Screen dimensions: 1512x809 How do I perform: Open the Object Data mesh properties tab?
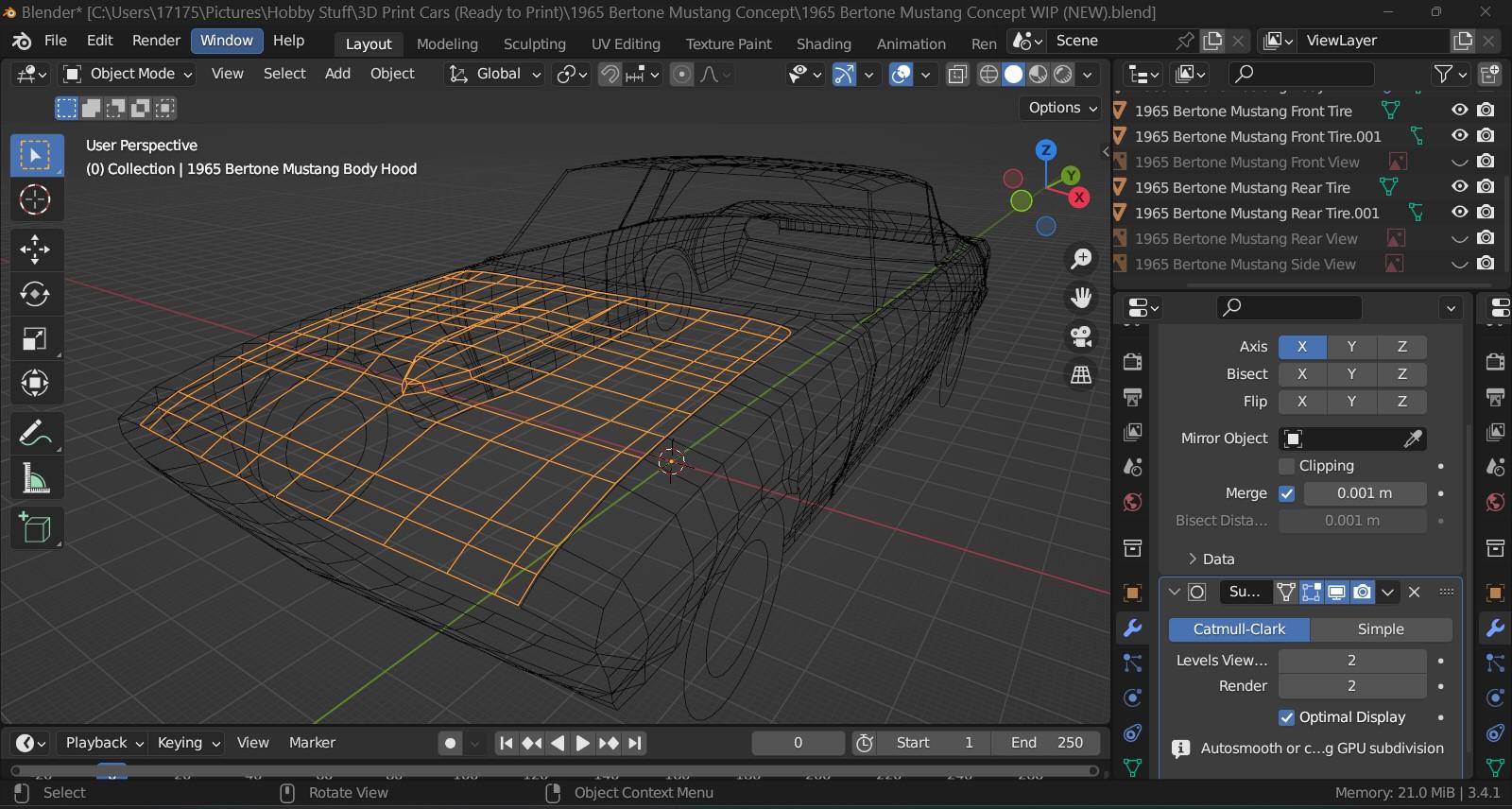click(1132, 767)
